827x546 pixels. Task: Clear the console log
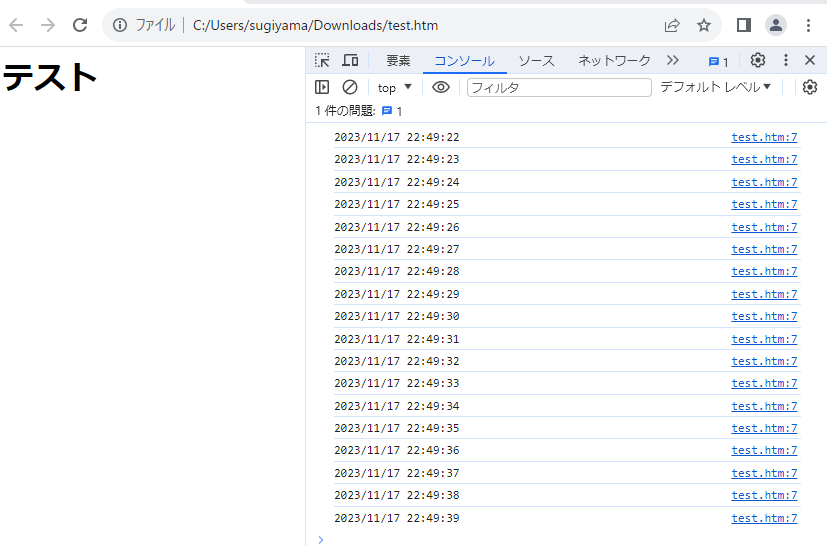pyautogui.click(x=350, y=88)
